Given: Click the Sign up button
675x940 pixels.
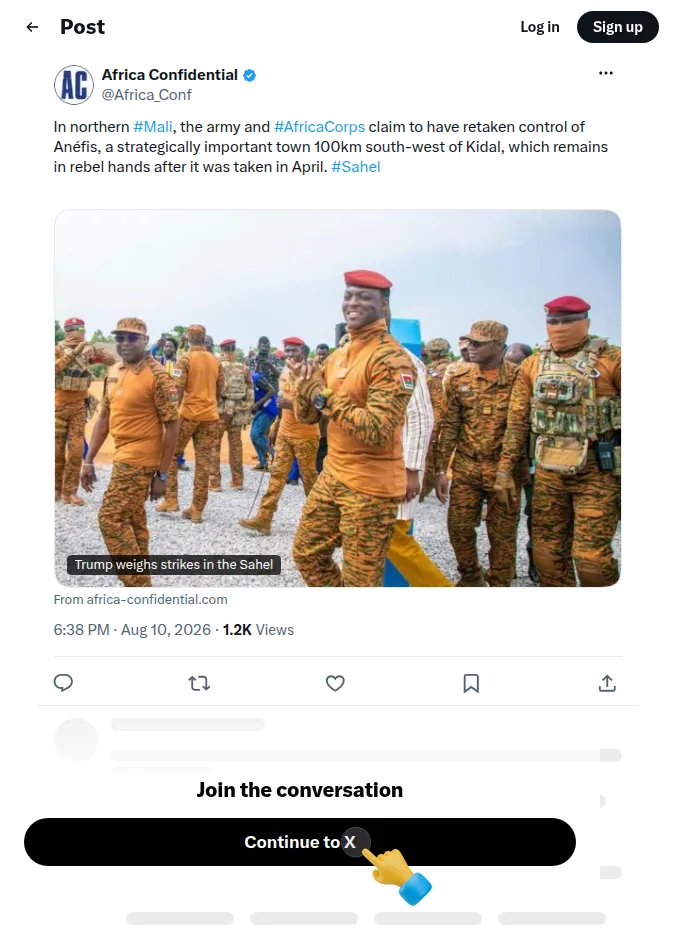Looking at the screenshot, I should coord(617,27).
